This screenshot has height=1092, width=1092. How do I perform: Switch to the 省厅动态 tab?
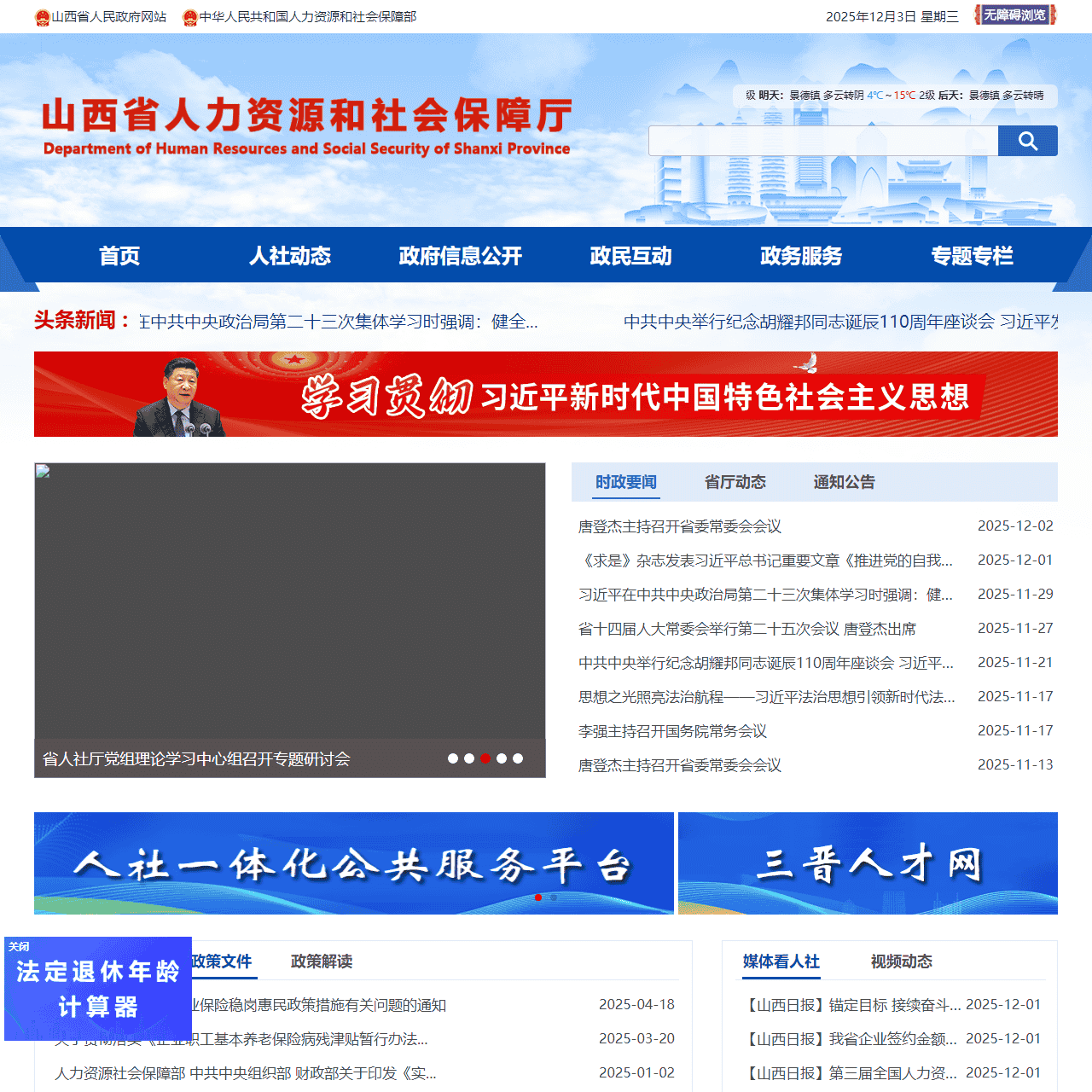pos(735,482)
